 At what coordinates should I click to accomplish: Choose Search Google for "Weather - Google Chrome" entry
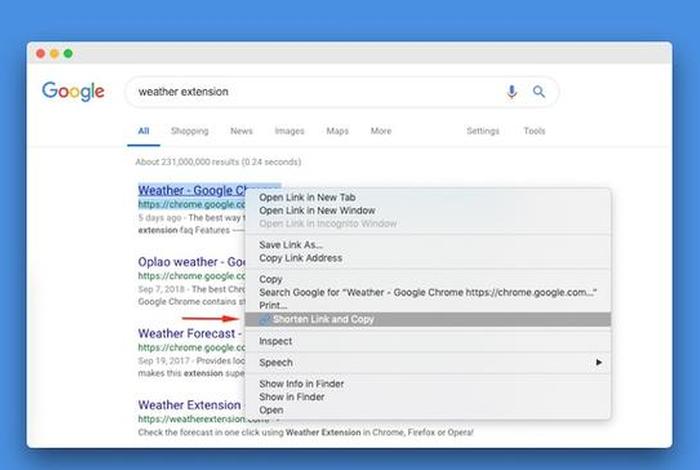point(428,292)
